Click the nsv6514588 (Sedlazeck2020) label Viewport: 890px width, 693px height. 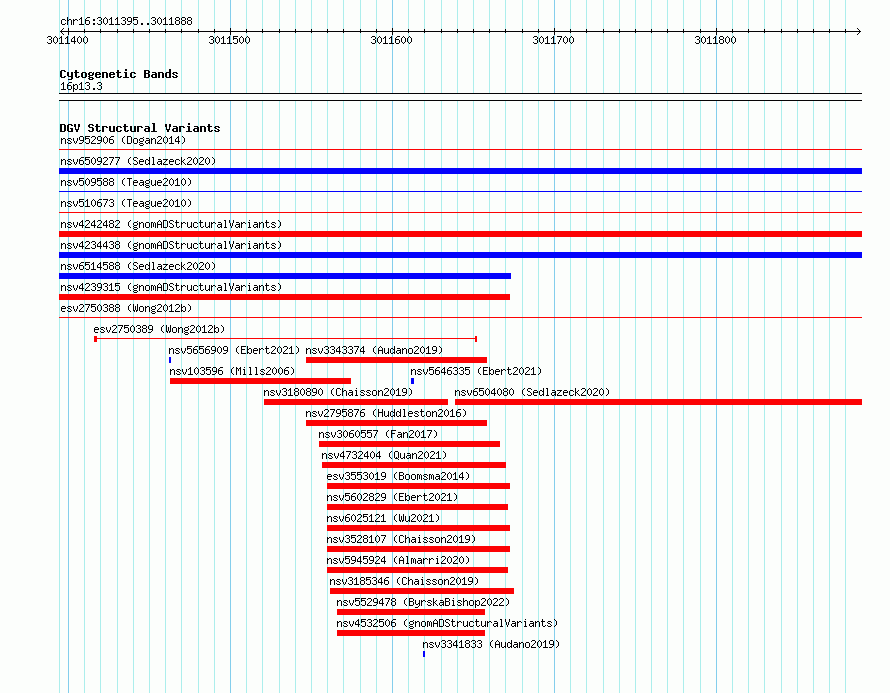click(138, 266)
